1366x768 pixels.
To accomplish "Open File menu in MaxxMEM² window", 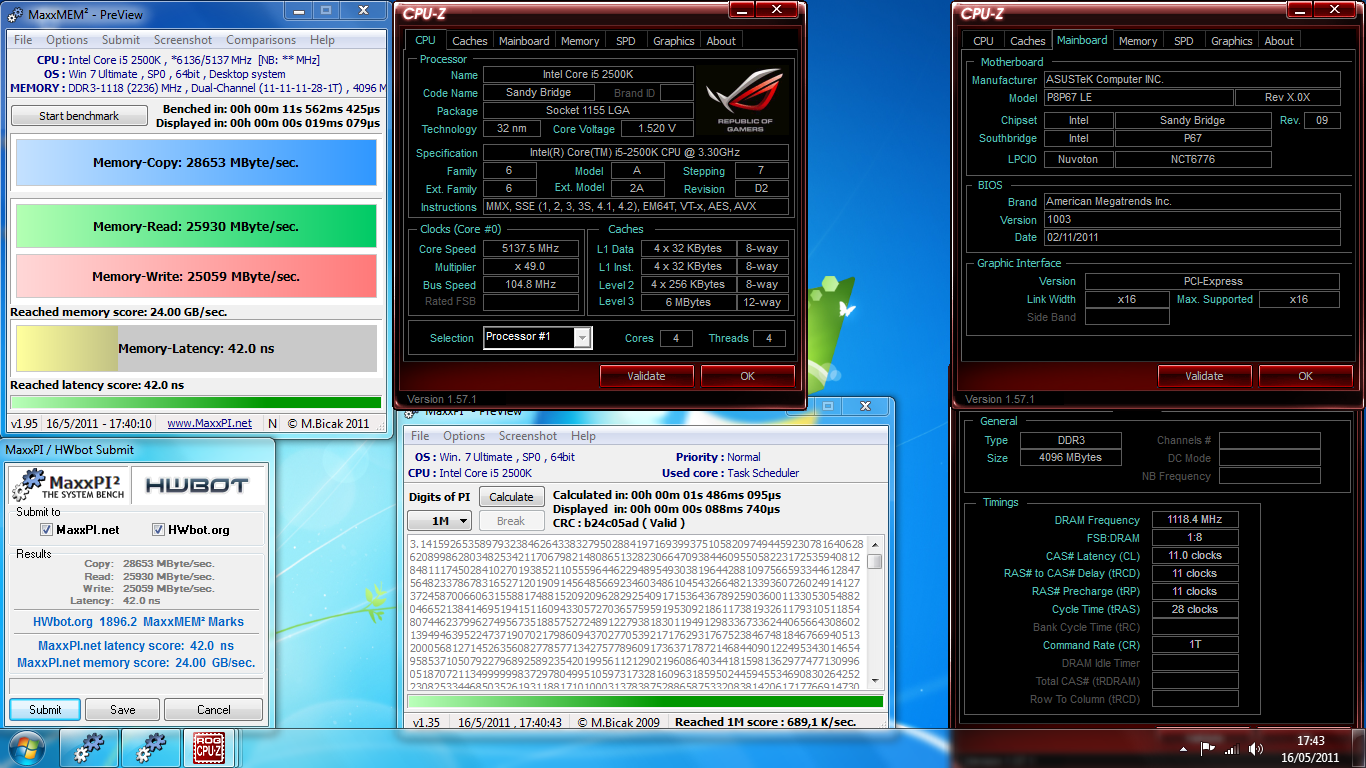I will [x=23, y=40].
